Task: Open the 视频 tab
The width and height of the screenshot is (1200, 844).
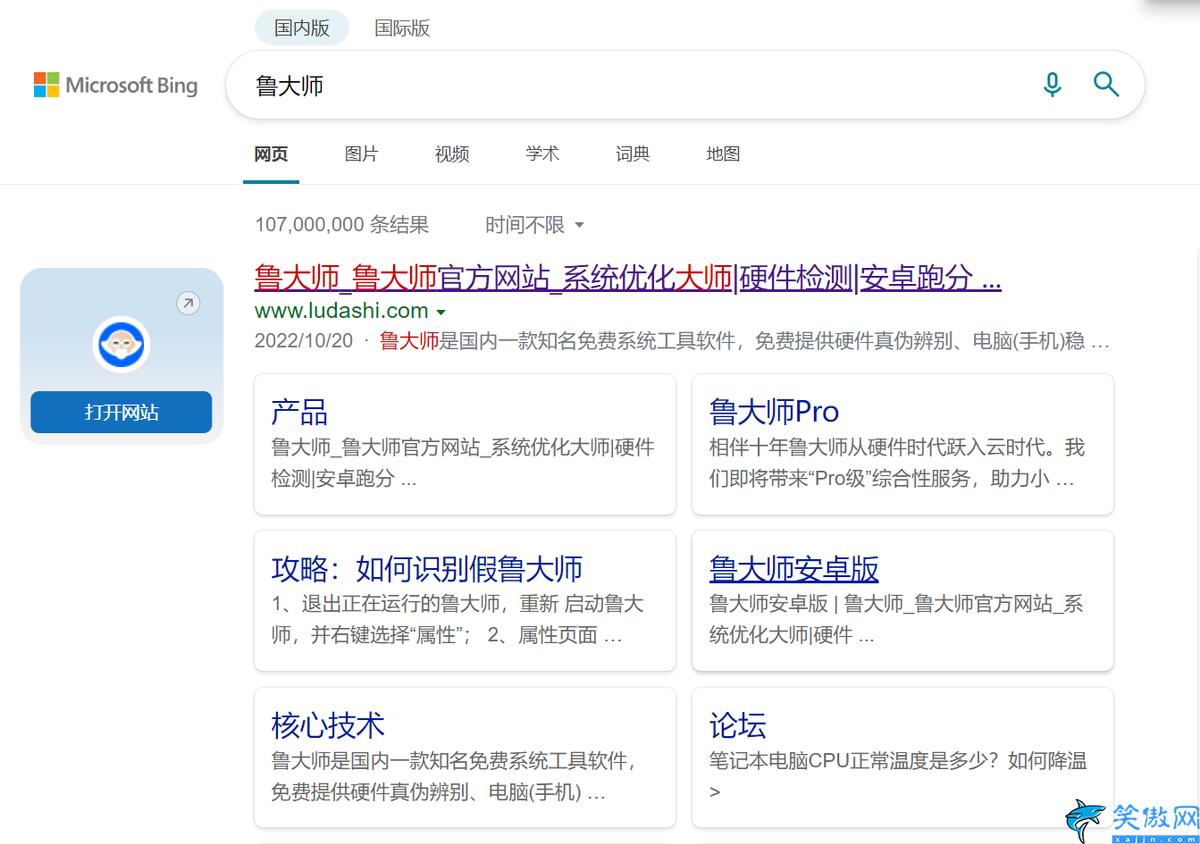Action: coord(452,154)
